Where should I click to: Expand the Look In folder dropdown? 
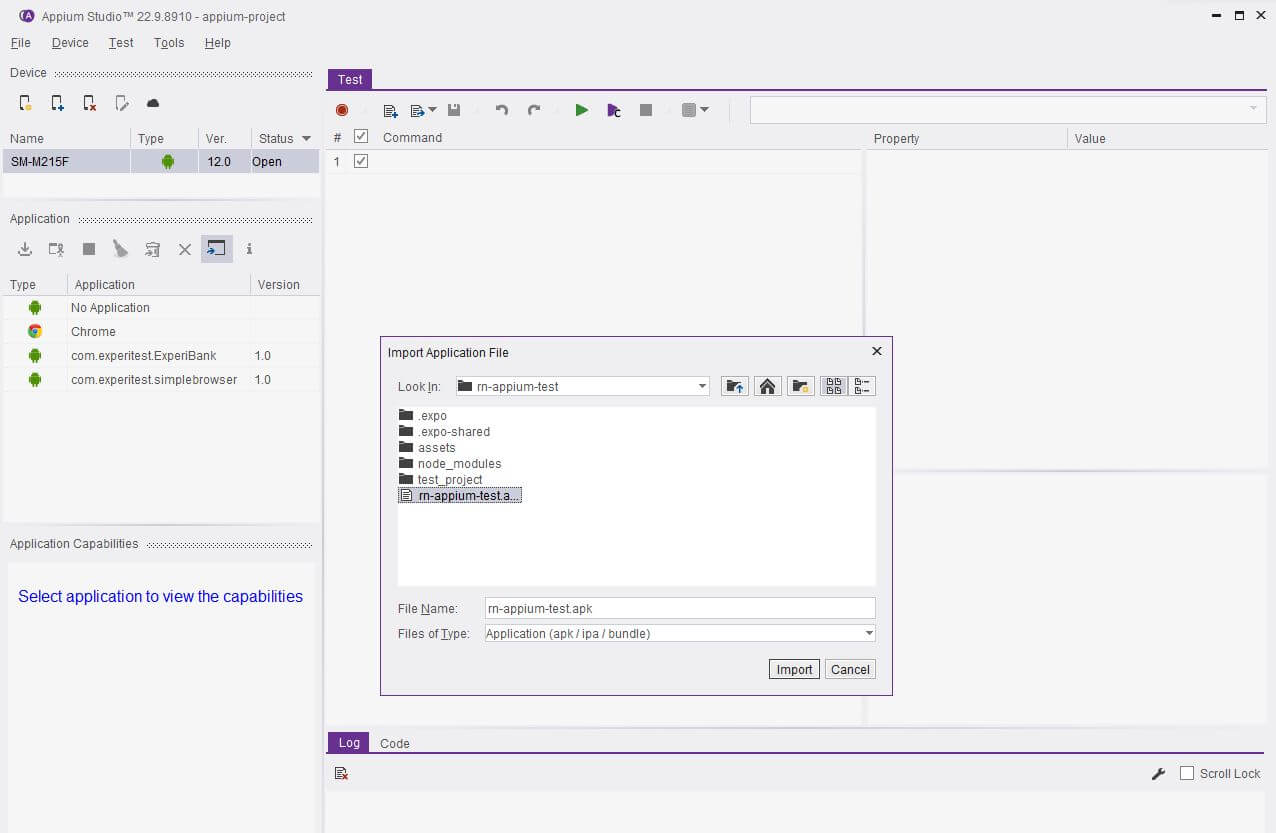click(x=703, y=387)
